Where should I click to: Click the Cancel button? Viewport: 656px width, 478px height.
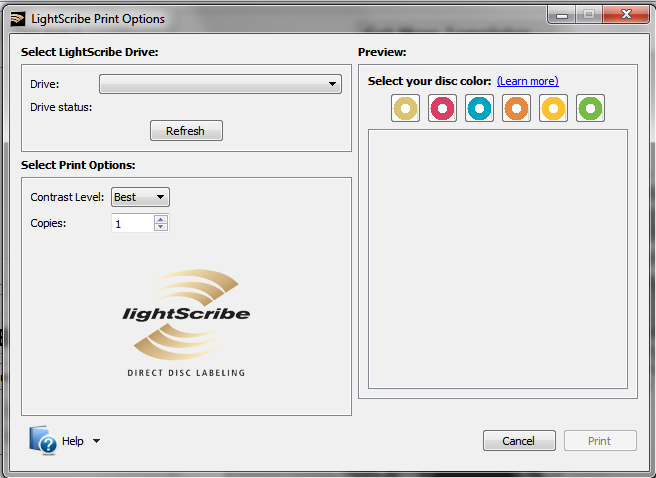519,441
